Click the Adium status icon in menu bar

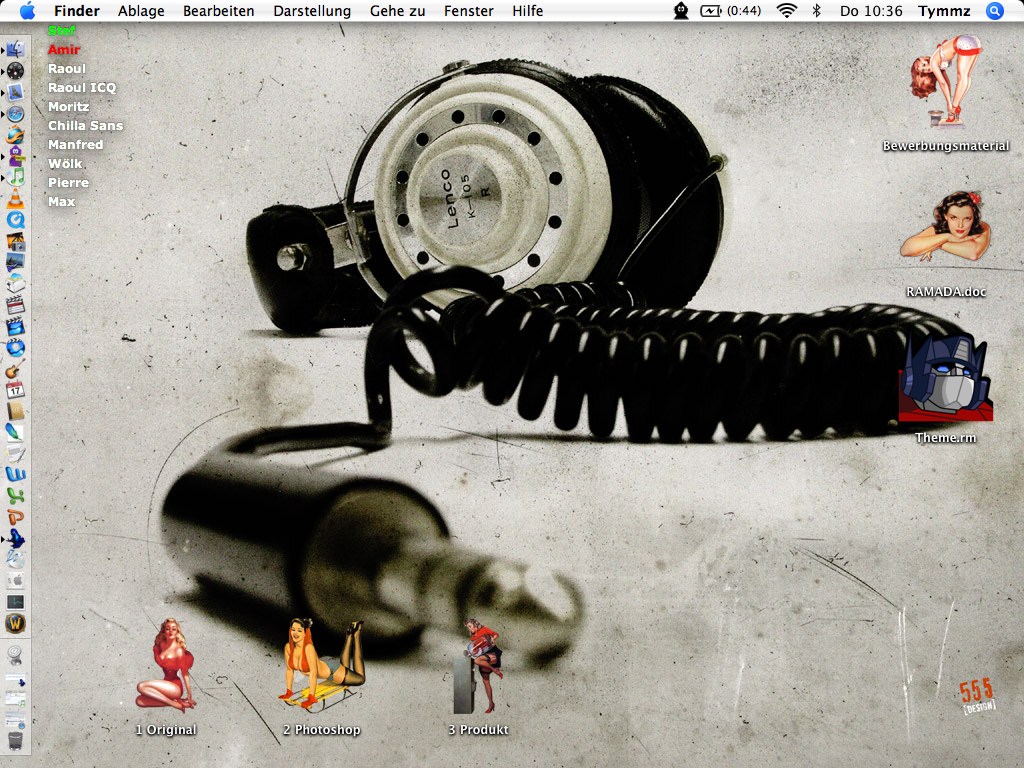[x=680, y=10]
